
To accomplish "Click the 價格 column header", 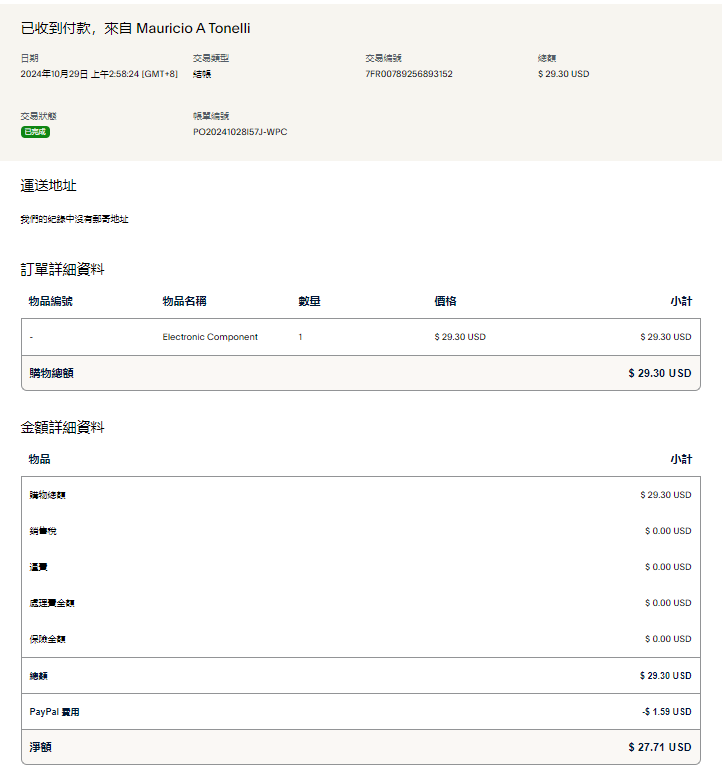I will pyautogui.click(x=445, y=301).
